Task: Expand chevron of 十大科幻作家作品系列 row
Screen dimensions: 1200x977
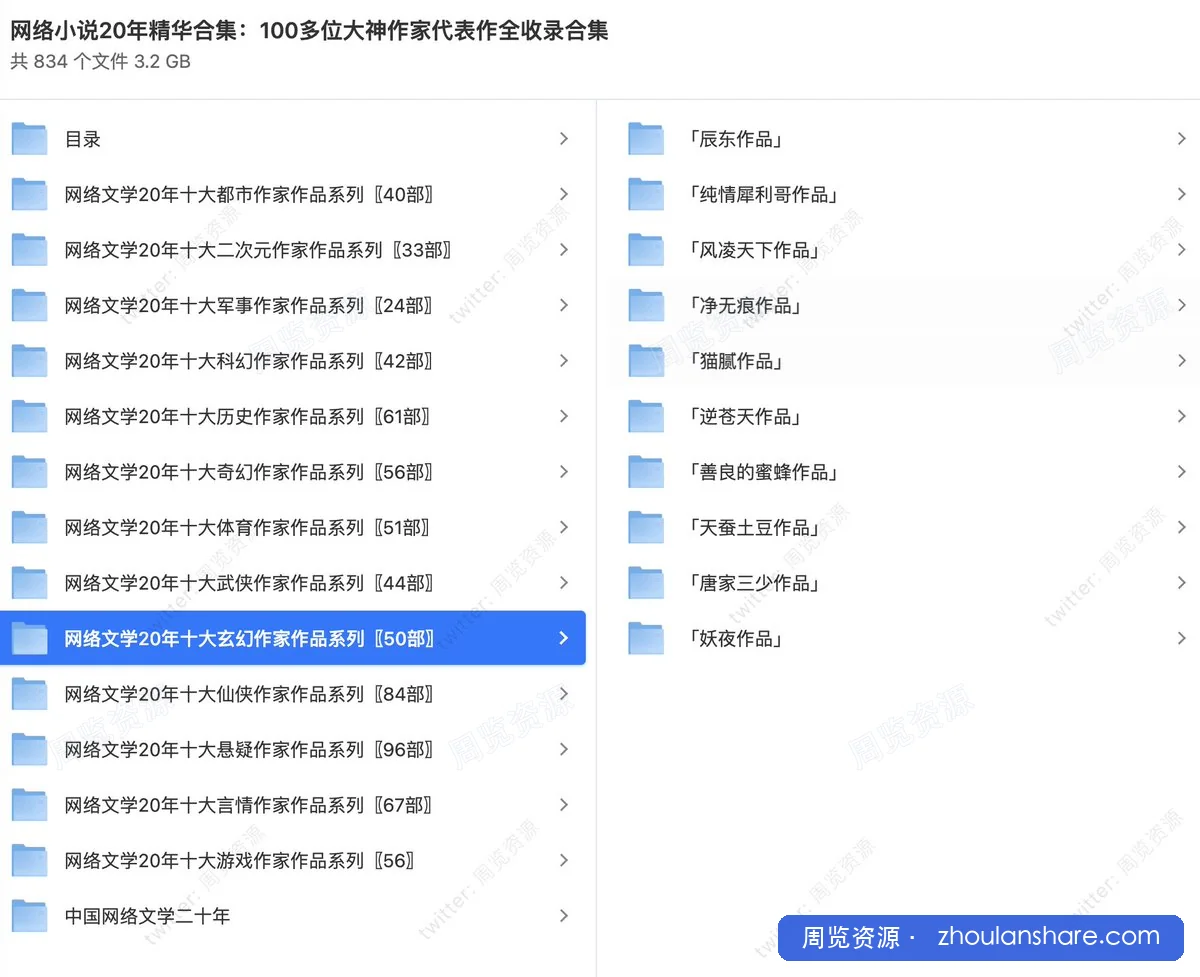Action: pyautogui.click(x=564, y=361)
